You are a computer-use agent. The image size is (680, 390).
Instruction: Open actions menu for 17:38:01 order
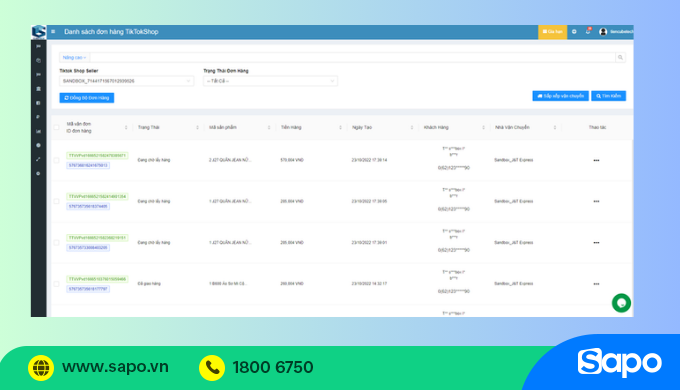pyautogui.click(x=596, y=243)
